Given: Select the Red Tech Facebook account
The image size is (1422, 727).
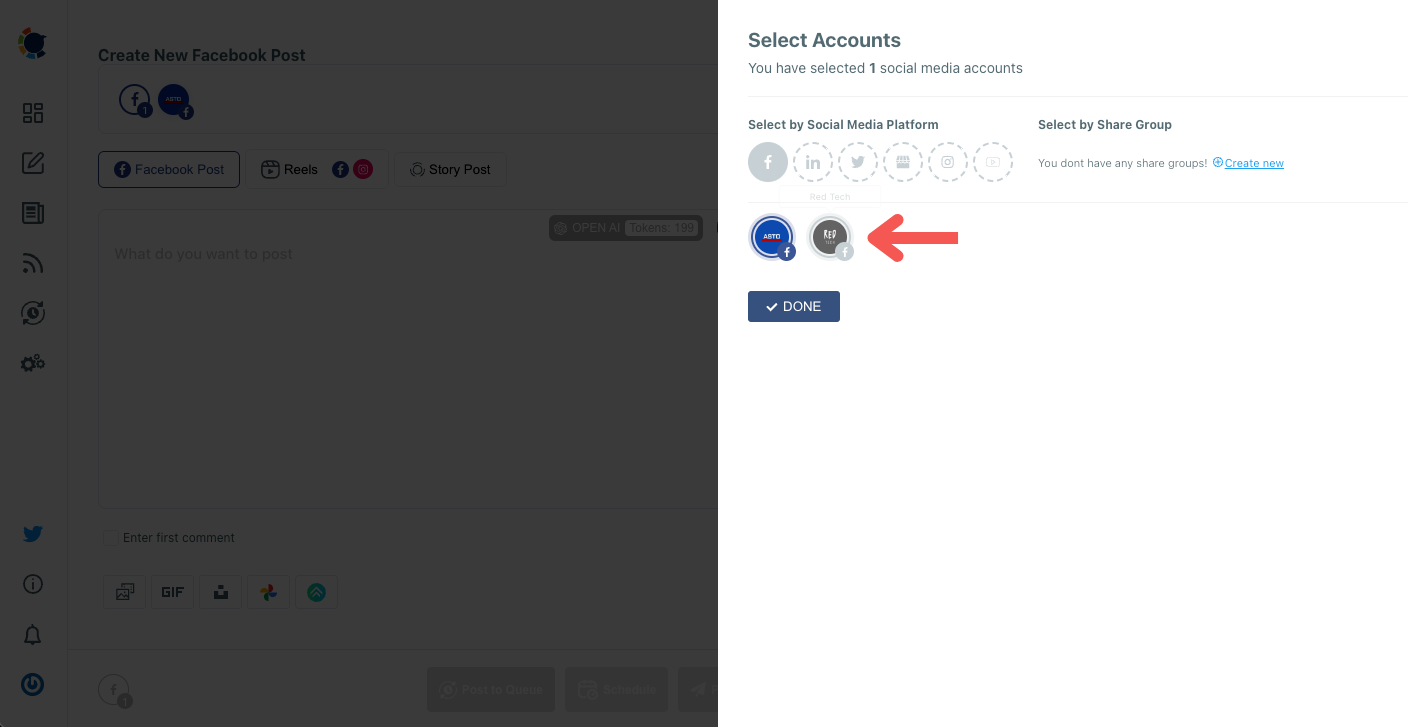Looking at the screenshot, I should click(830, 237).
